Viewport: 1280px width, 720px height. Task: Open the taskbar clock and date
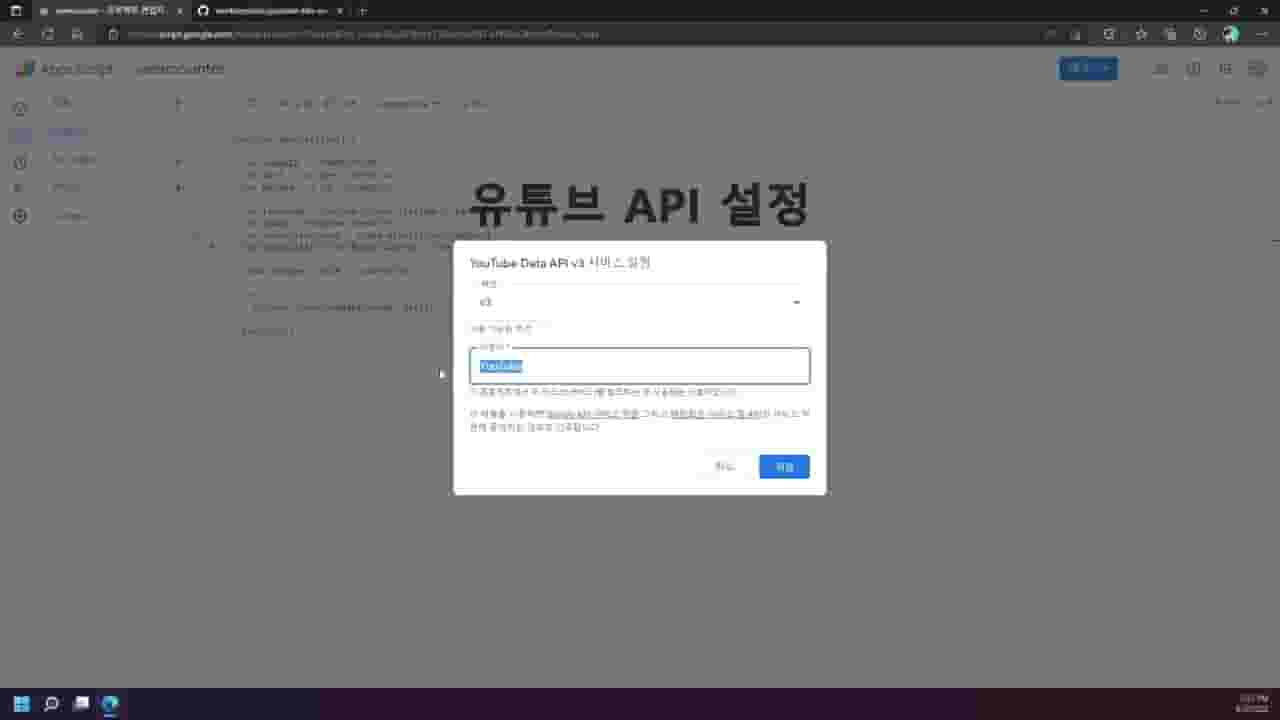tap(1251, 704)
